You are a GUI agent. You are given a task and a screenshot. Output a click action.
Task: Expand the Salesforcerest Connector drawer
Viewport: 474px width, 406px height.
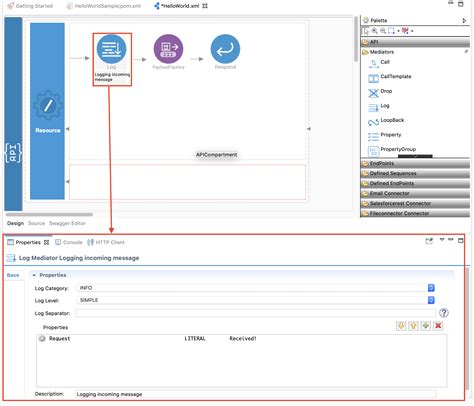(415, 203)
